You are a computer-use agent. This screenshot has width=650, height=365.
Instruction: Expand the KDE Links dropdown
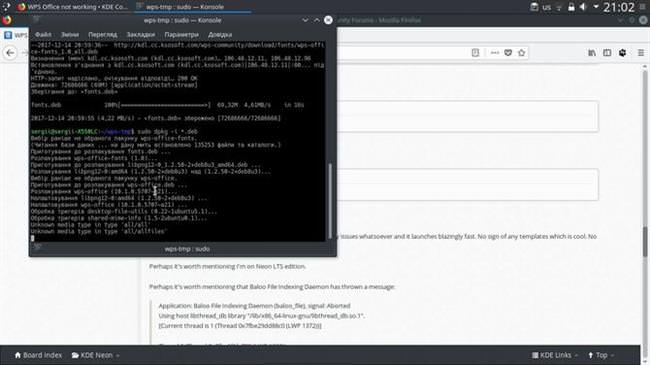click(x=555, y=355)
